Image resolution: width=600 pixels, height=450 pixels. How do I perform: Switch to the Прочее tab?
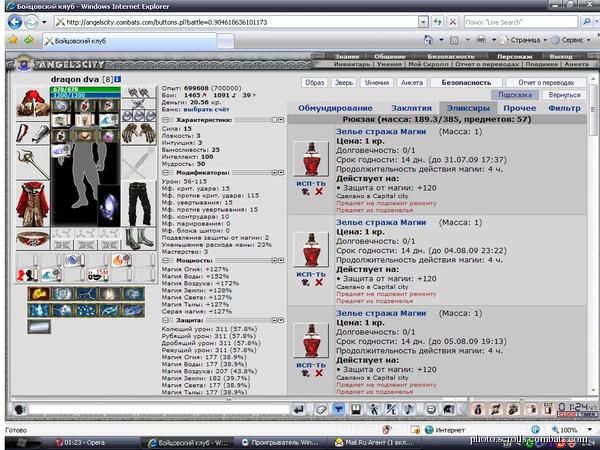(x=519, y=108)
